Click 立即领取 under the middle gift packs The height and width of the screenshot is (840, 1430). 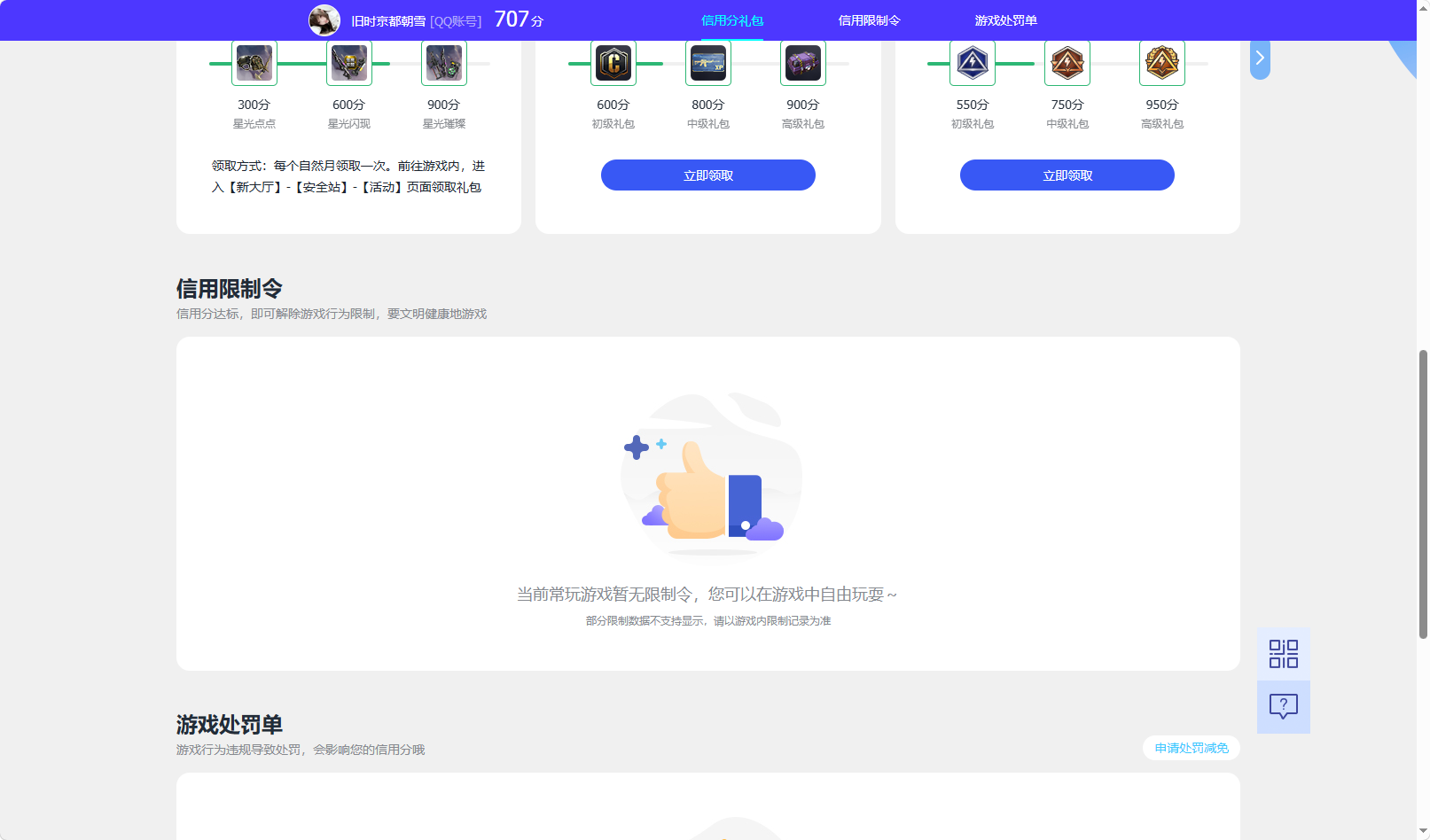pos(707,175)
